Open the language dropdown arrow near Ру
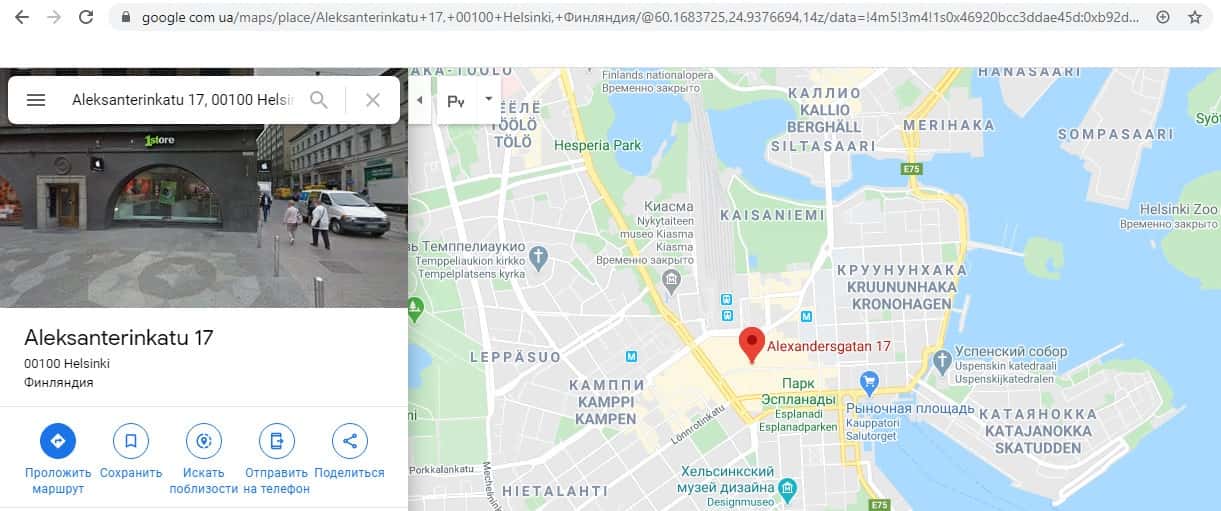The image size is (1221, 511). tap(489, 99)
